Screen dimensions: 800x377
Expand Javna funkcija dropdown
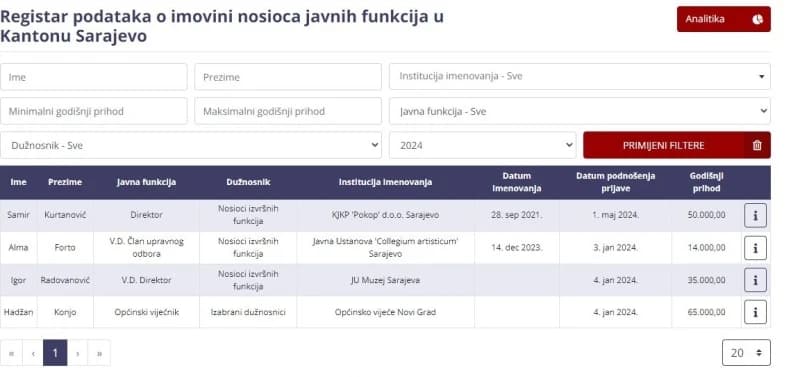click(x=580, y=111)
